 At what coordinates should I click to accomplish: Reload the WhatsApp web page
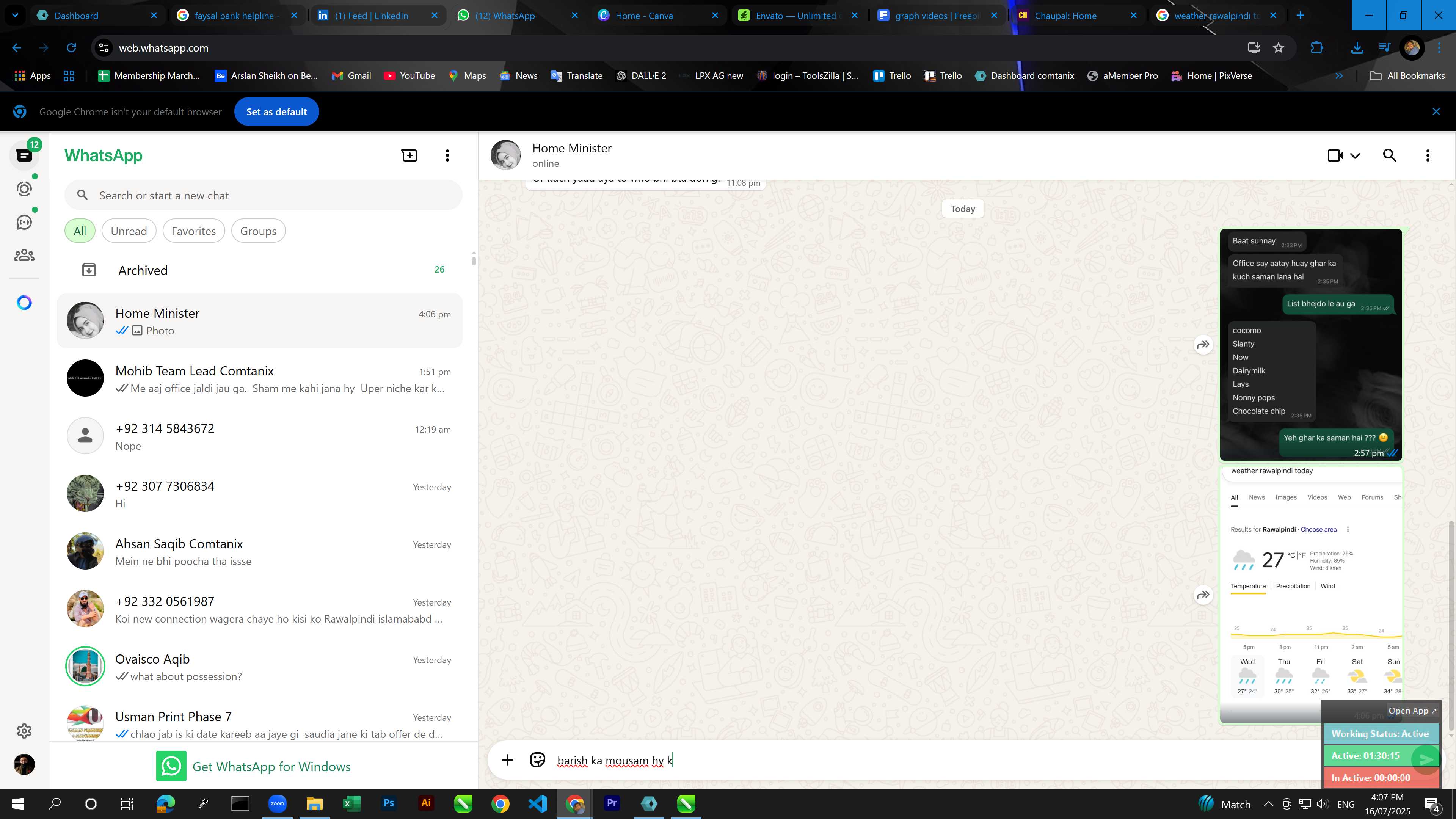click(x=71, y=48)
